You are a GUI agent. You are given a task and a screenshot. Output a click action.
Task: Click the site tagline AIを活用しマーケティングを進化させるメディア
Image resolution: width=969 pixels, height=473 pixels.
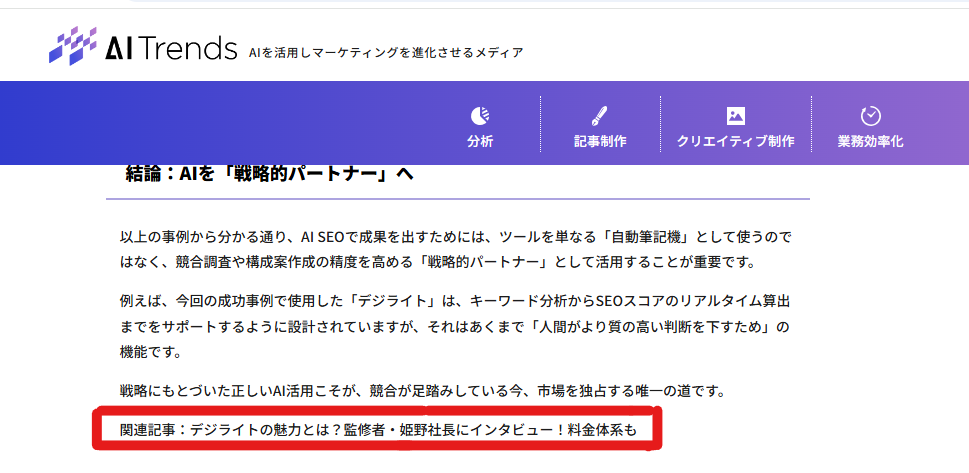pyautogui.click(x=386, y=52)
